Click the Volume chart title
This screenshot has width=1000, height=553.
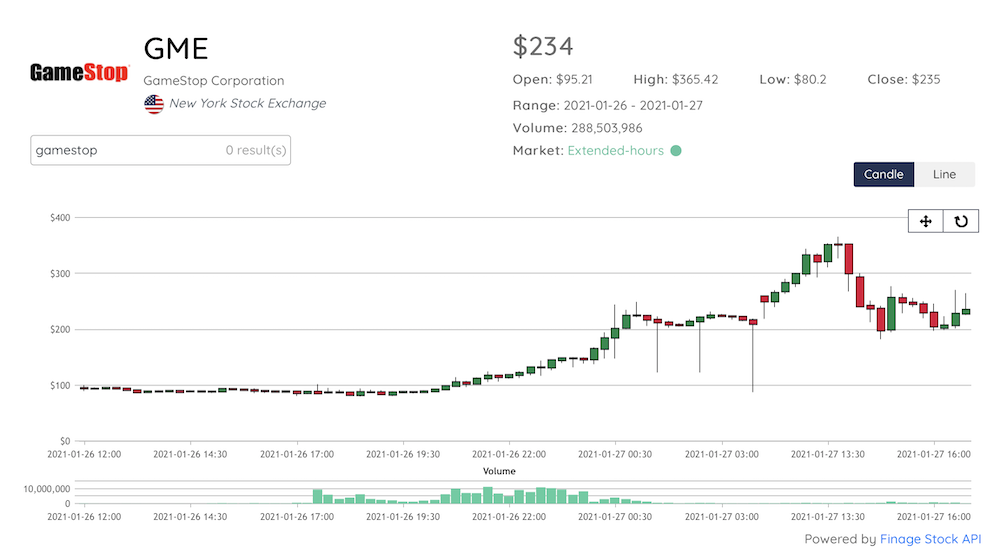[x=499, y=470]
